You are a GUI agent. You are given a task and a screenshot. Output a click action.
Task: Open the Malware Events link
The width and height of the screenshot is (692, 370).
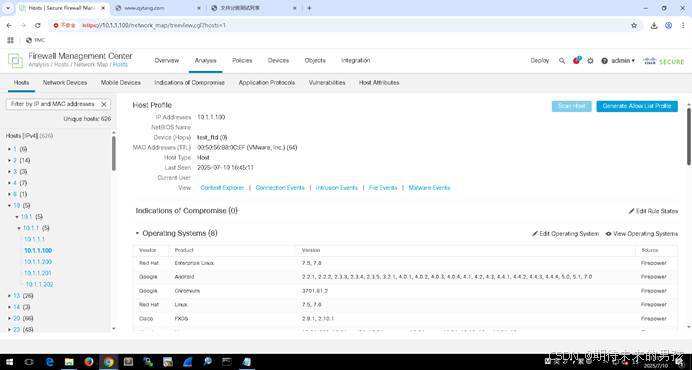[x=429, y=188]
